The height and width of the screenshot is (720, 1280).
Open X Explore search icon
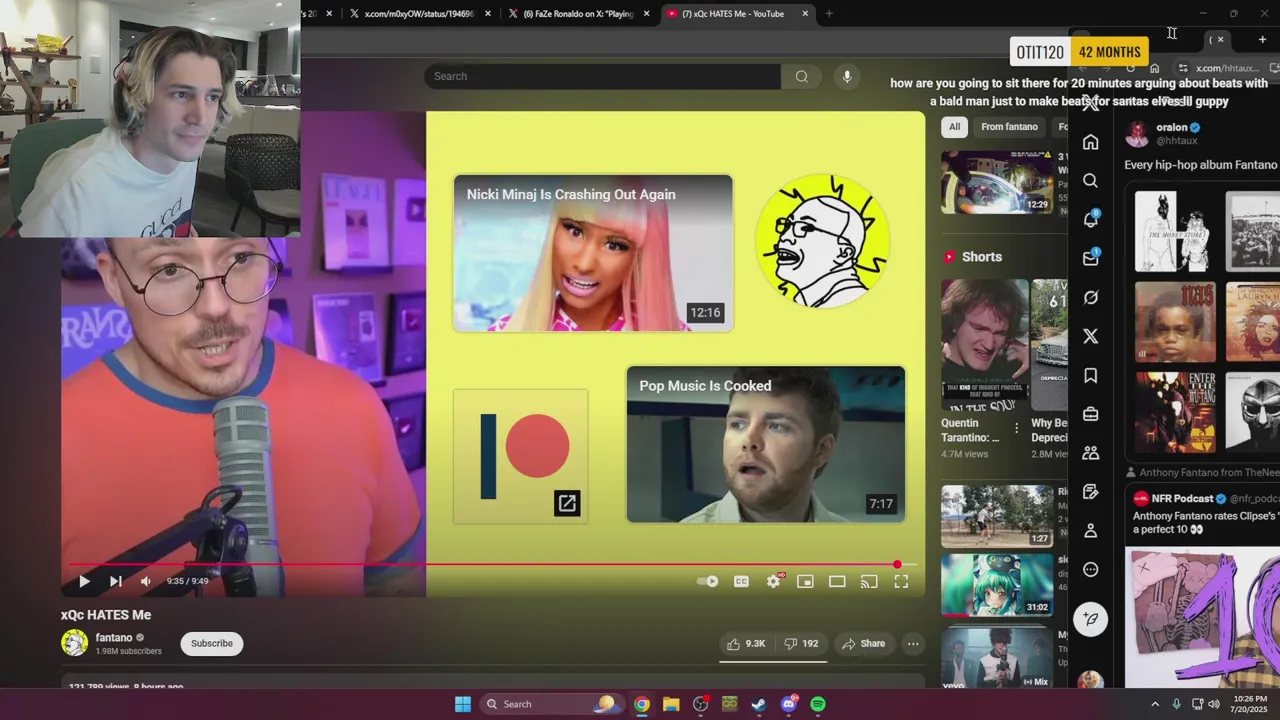click(1090, 181)
